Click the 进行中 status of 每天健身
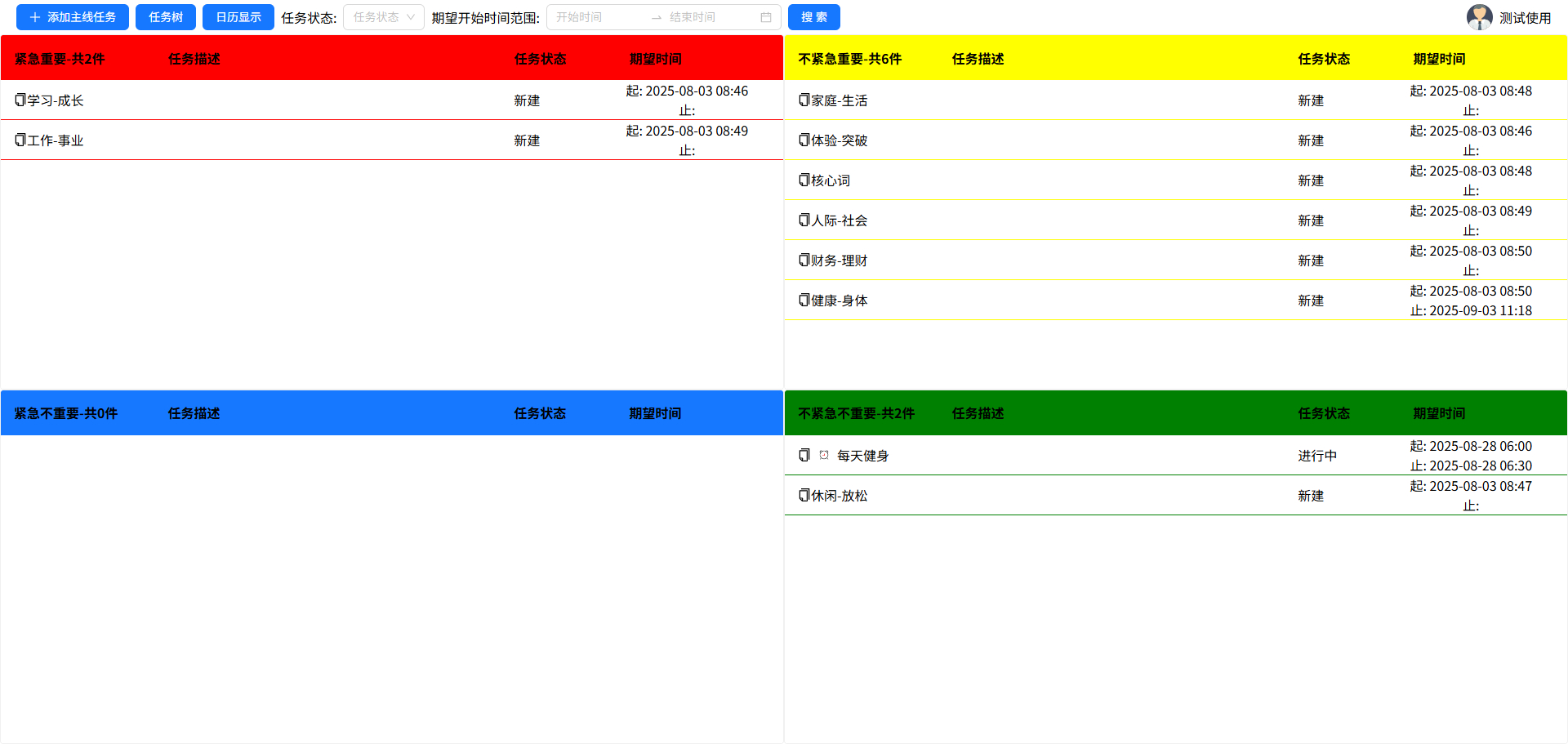 1317,456
